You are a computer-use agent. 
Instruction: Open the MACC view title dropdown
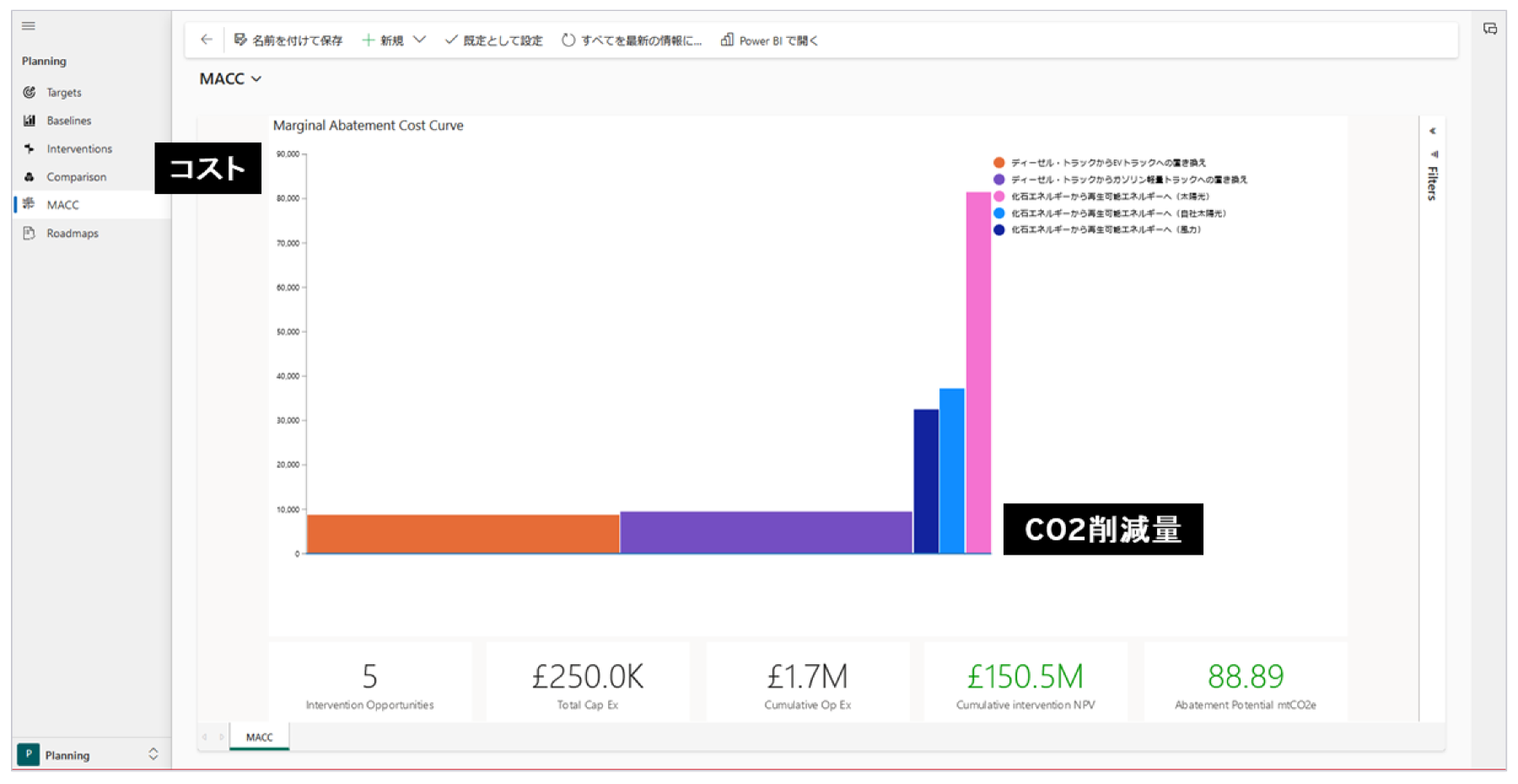230,79
